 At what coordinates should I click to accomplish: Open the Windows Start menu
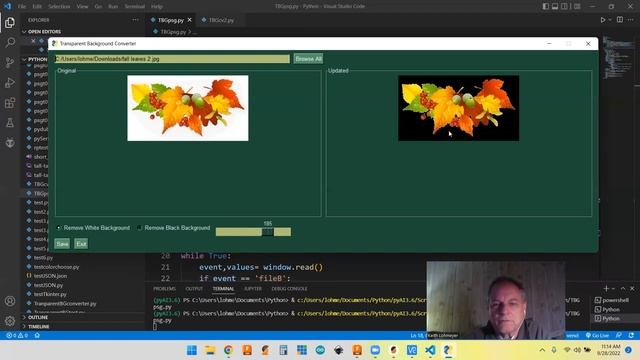[192, 350]
